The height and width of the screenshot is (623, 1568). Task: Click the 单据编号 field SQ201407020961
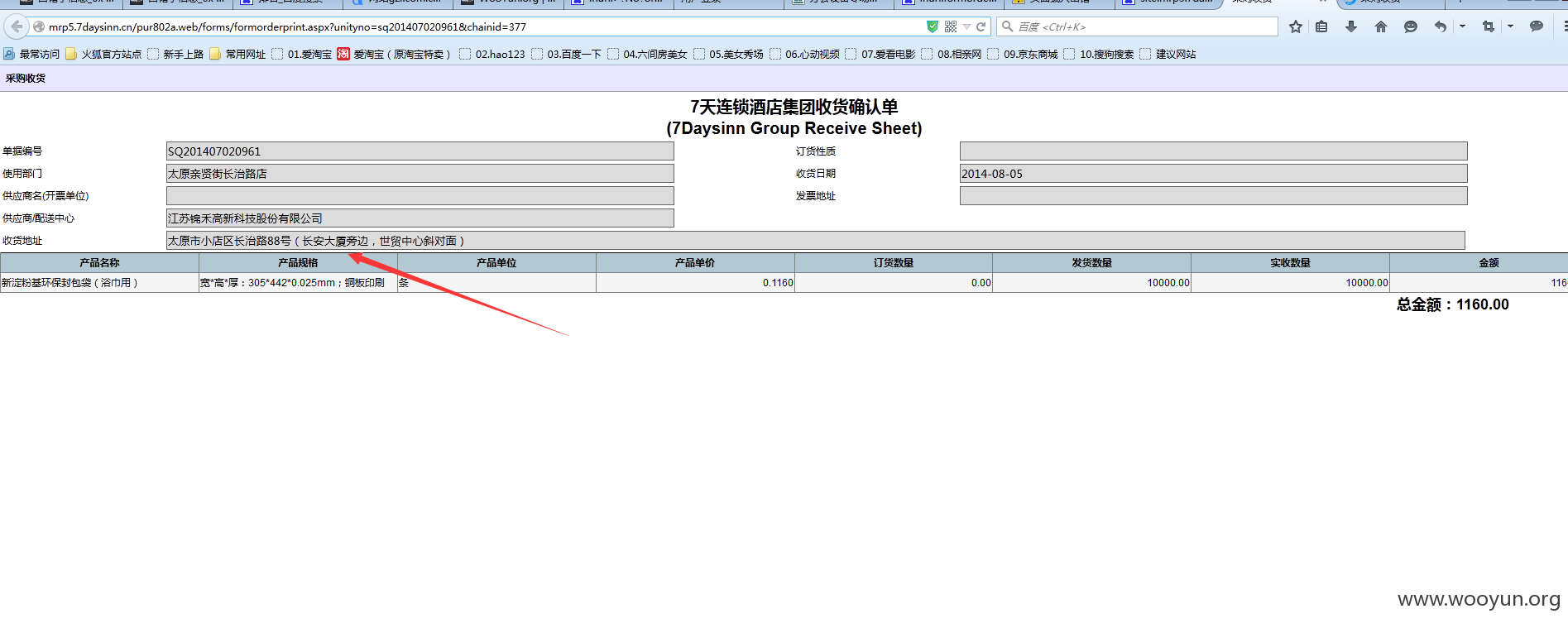(420, 151)
